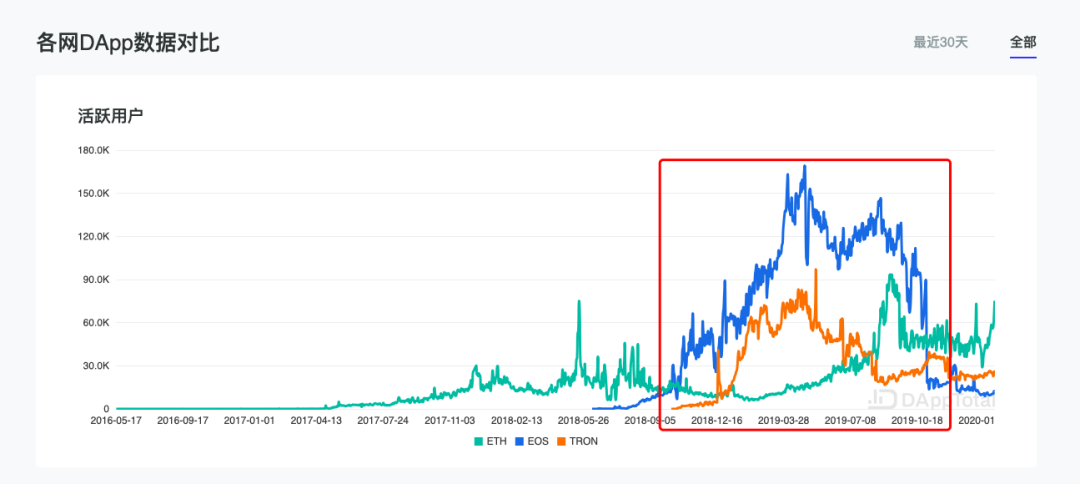Toggle the ETH legend series

(490, 441)
